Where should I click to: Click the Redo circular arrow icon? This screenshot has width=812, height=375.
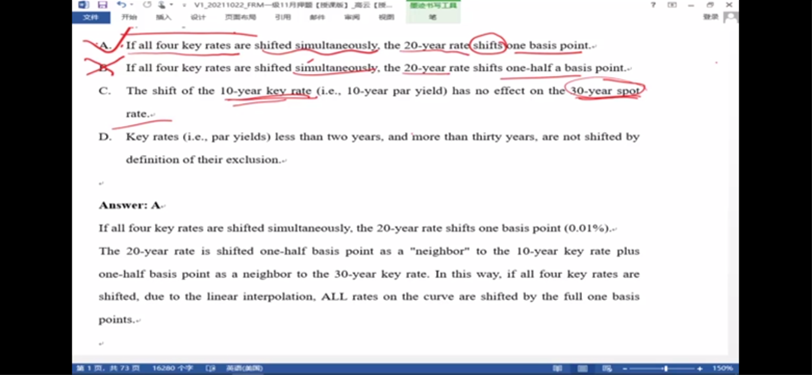click(x=147, y=5)
